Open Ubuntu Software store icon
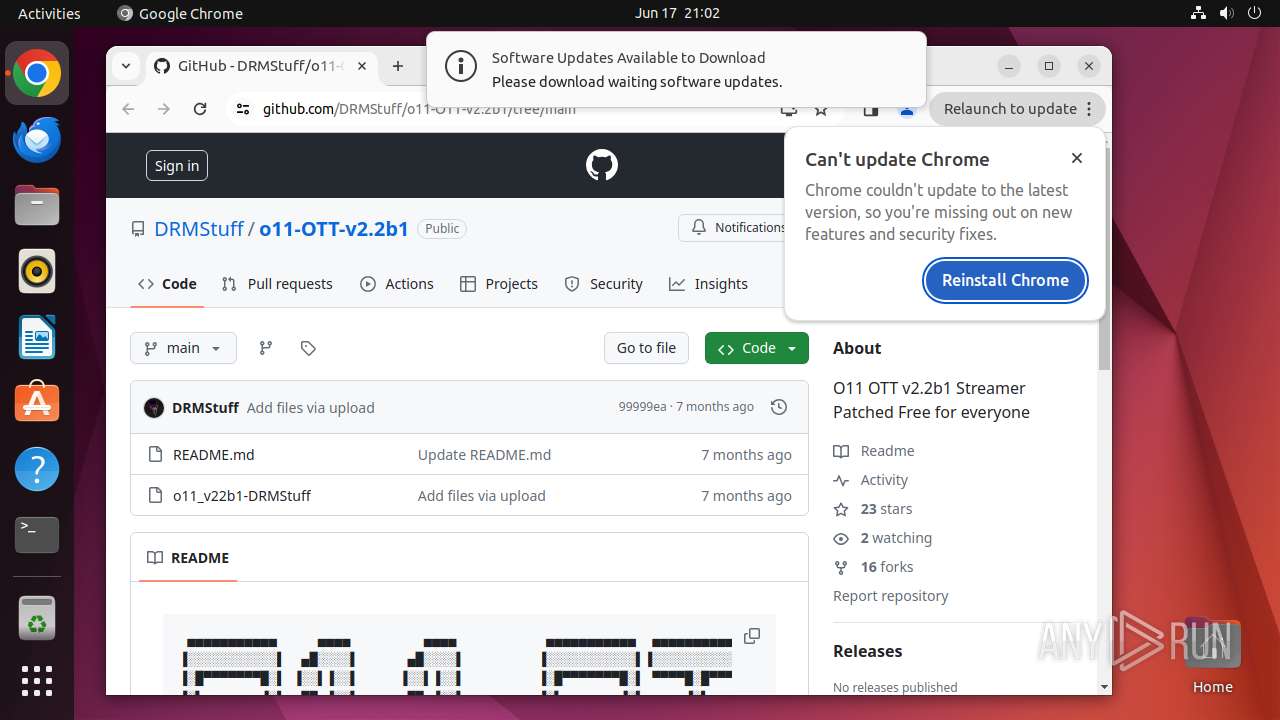This screenshot has height=720, width=1280. pyautogui.click(x=37, y=402)
